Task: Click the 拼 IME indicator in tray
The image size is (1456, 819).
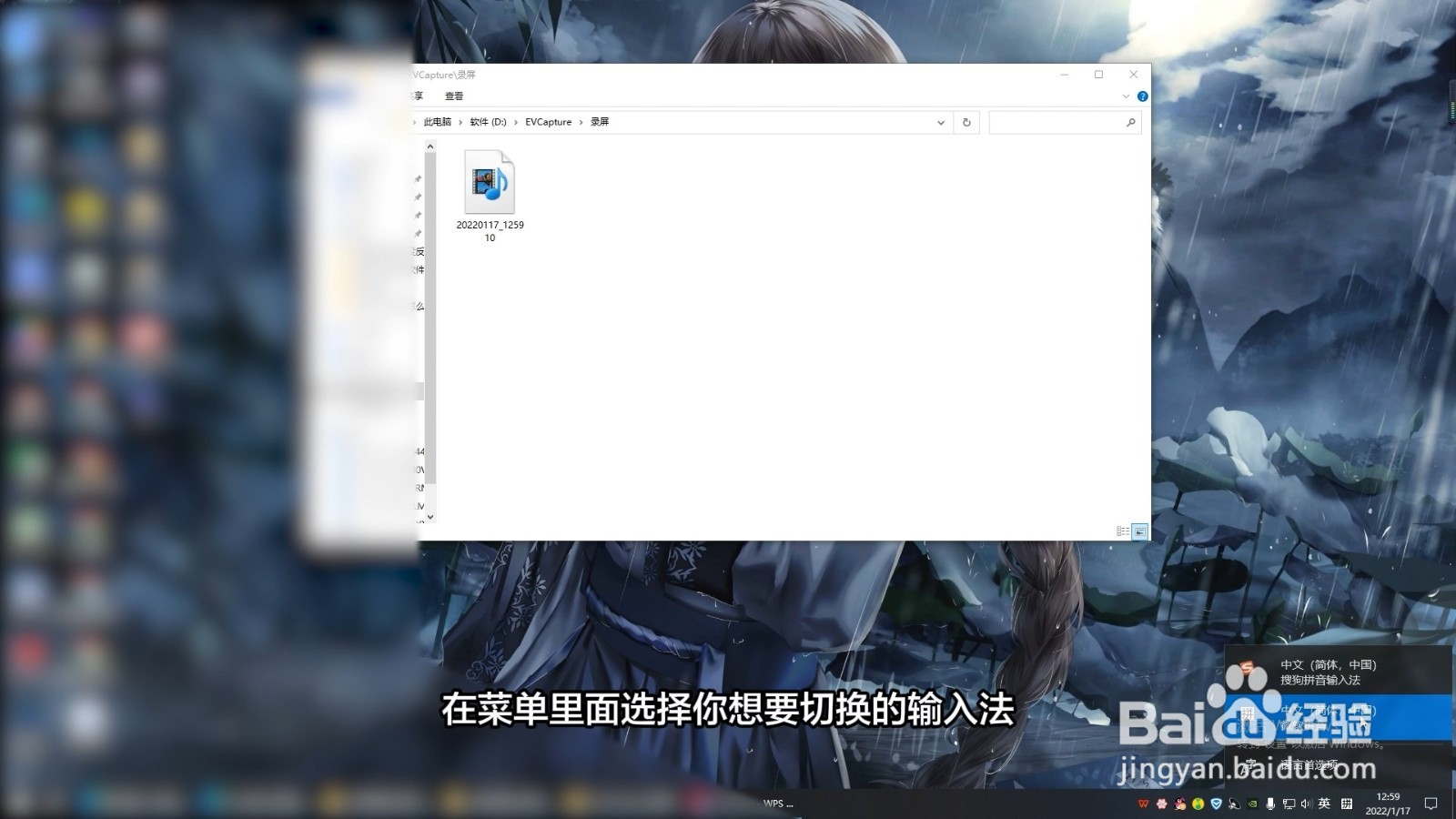Action: [x=1347, y=804]
